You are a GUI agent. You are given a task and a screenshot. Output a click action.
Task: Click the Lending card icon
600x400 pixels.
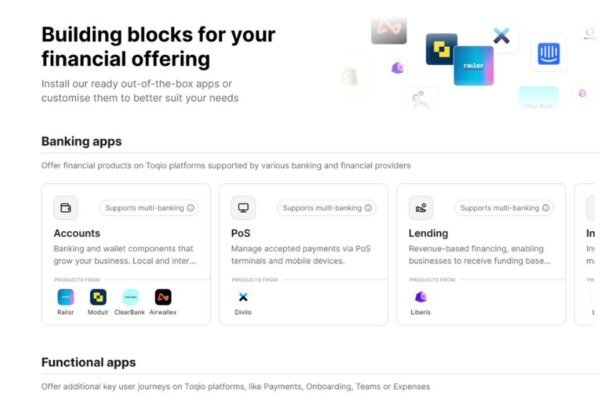(x=421, y=208)
